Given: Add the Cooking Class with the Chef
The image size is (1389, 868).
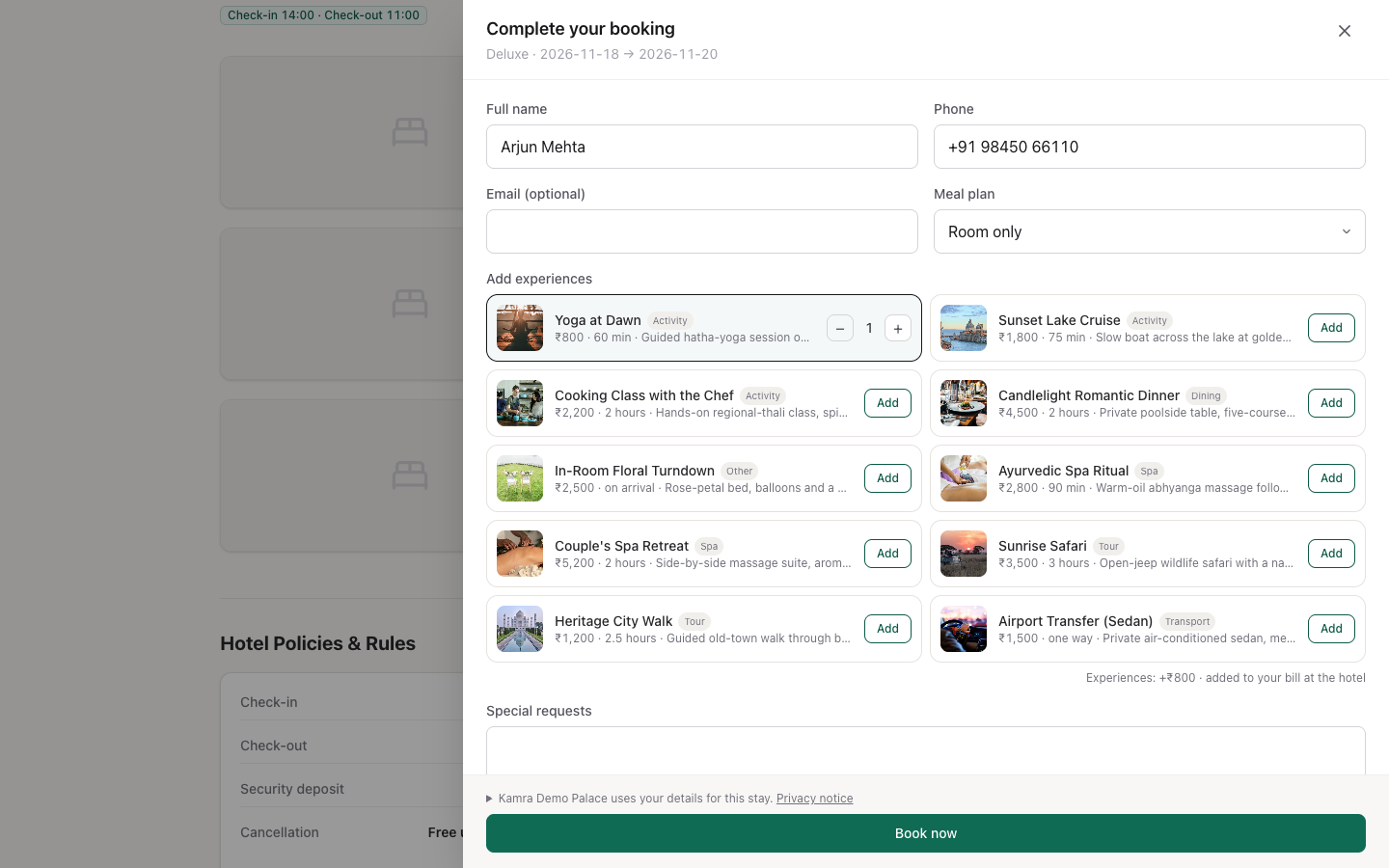Looking at the screenshot, I should [x=887, y=403].
